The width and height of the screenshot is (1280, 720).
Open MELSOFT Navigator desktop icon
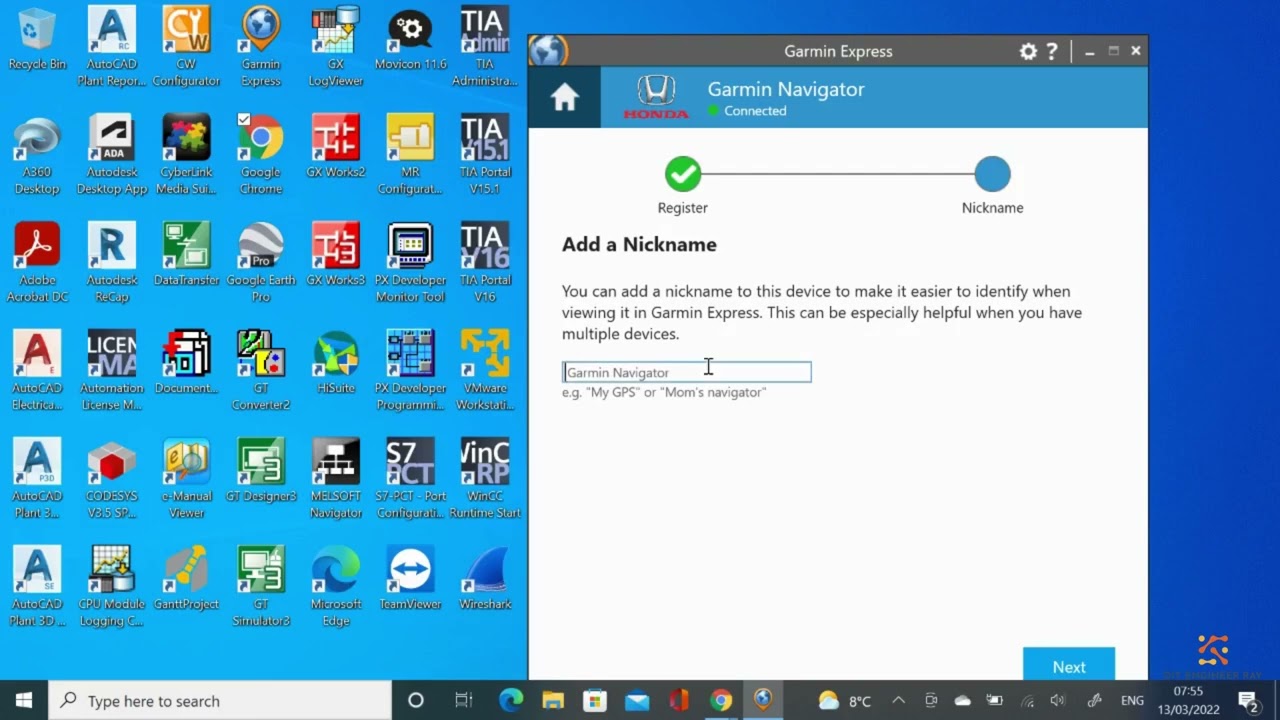[336, 479]
